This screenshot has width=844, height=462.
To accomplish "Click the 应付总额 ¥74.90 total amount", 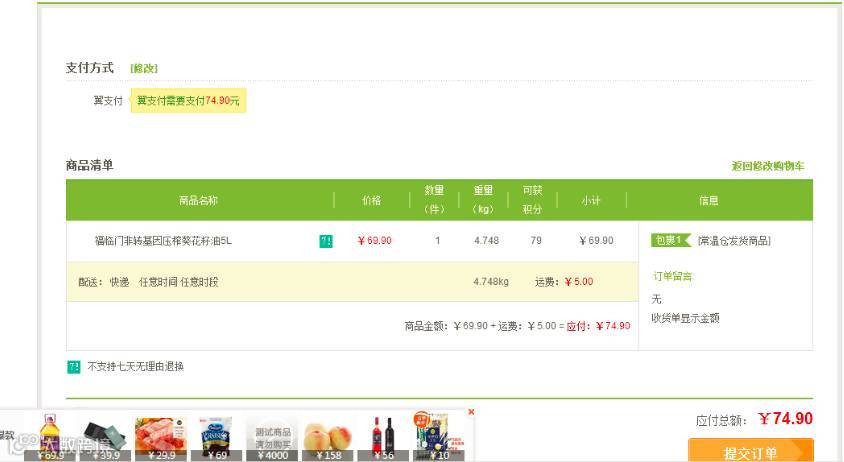I will (x=754, y=419).
